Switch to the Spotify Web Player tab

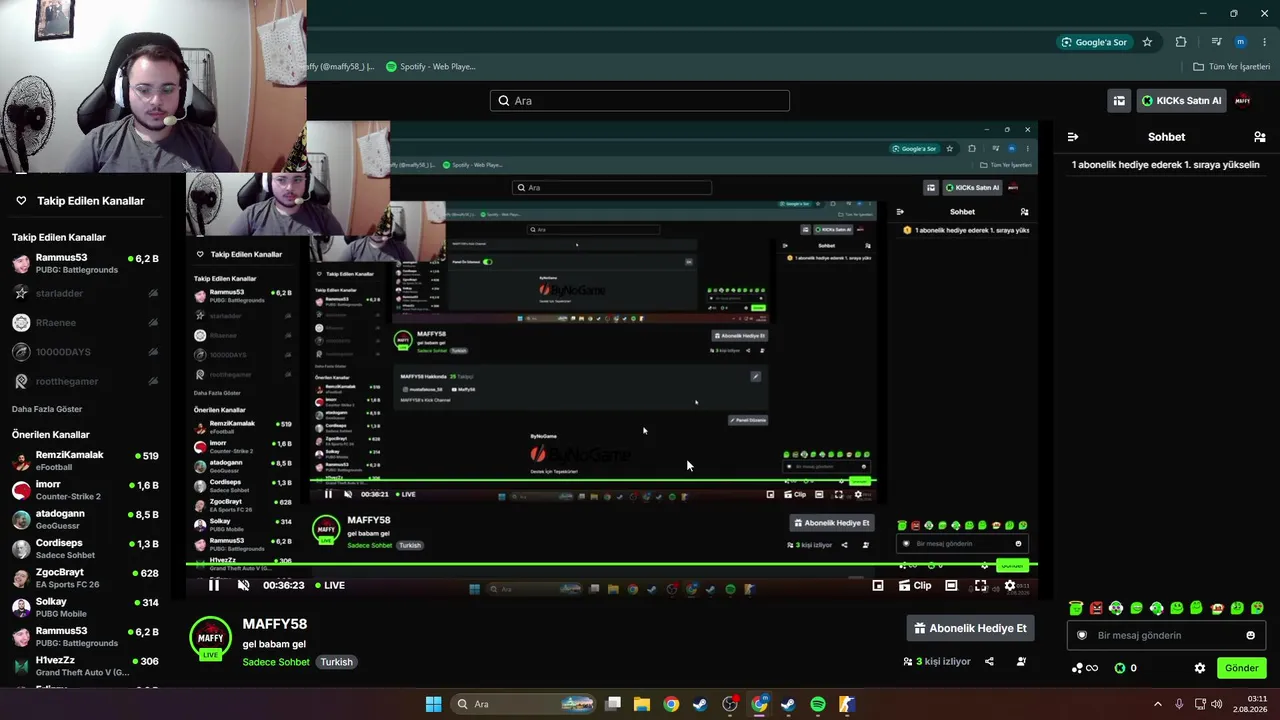(x=431, y=67)
